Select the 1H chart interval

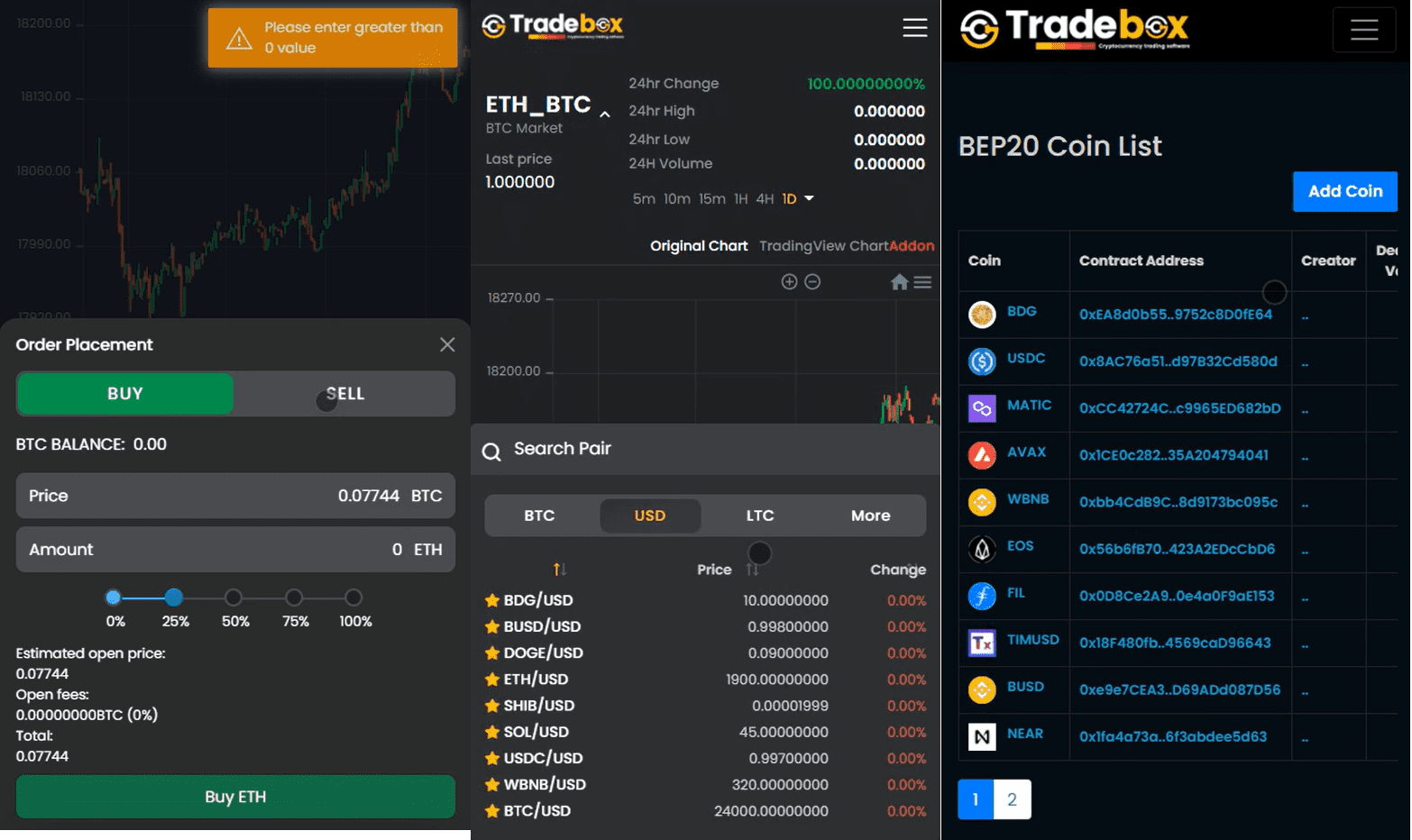point(741,199)
